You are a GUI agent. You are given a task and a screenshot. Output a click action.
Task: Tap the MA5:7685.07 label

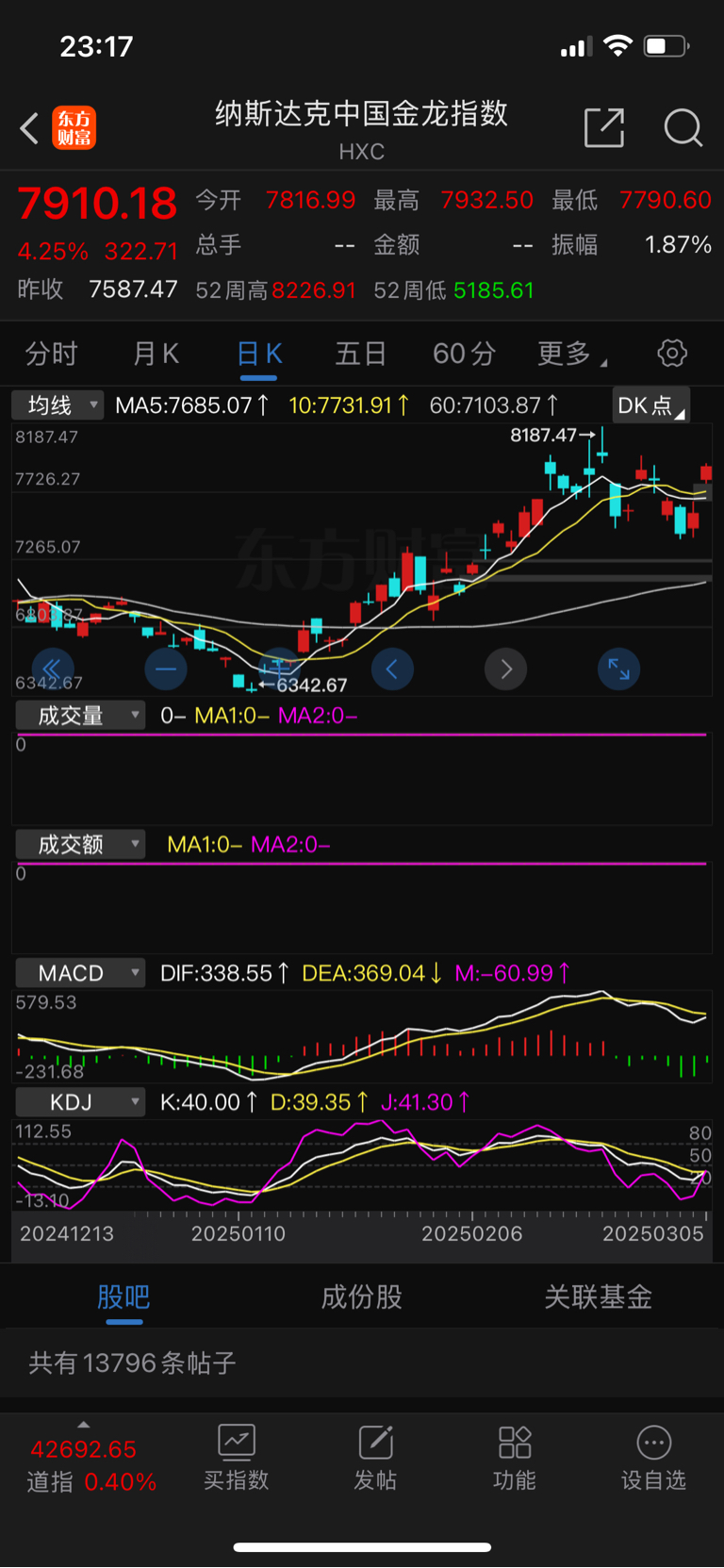191,405
